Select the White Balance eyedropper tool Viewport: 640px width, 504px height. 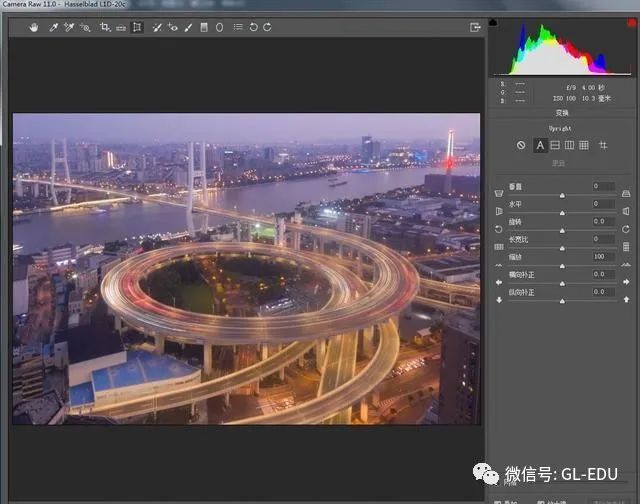pyautogui.click(x=54, y=27)
